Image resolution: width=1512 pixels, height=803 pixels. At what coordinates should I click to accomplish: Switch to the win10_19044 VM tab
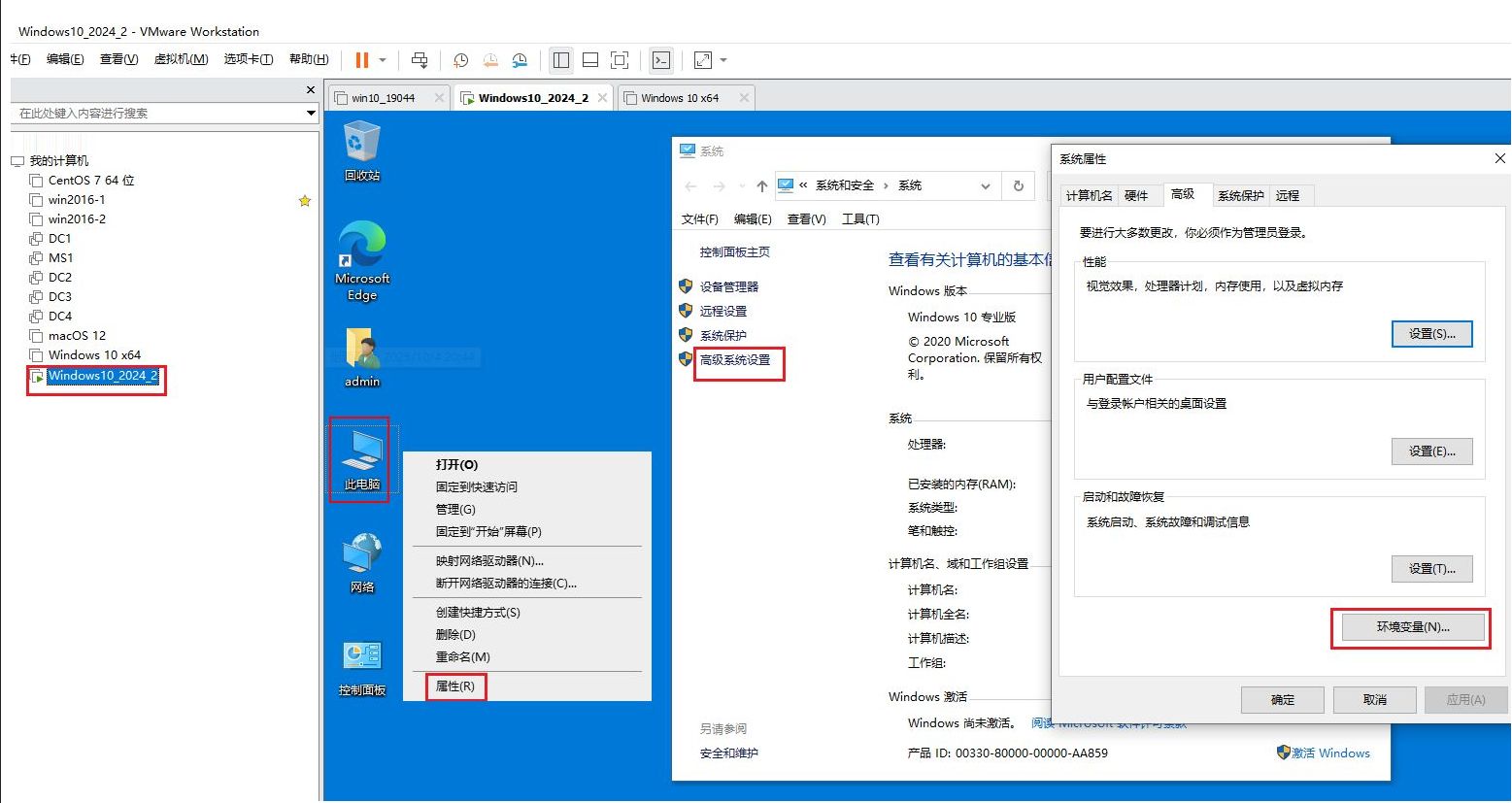[384, 98]
